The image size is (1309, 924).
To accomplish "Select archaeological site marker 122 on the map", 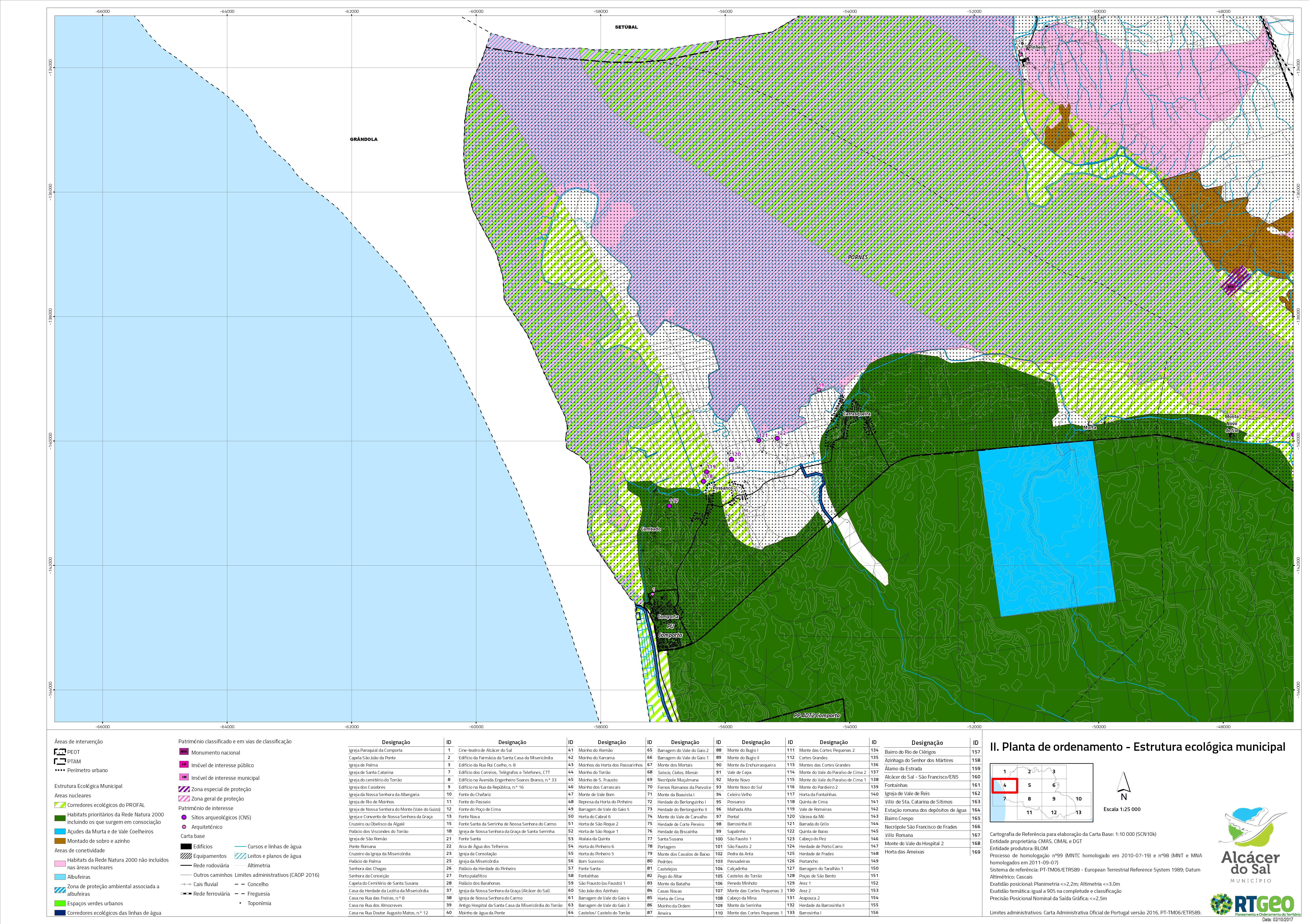I will [x=777, y=438].
